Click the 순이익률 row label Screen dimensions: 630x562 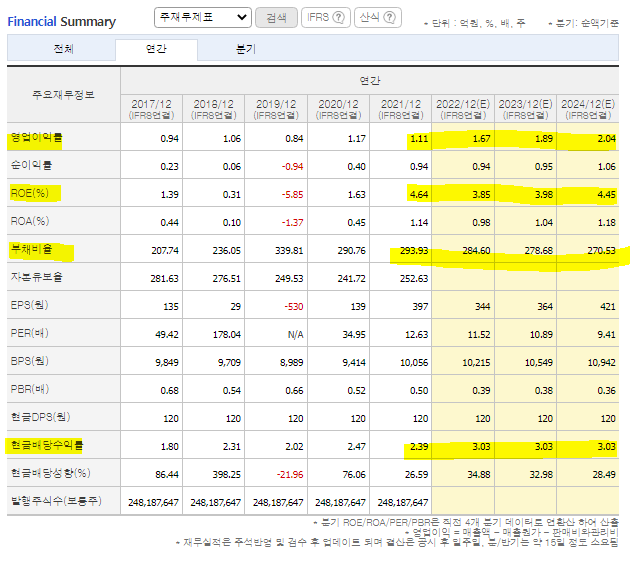coord(31,165)
